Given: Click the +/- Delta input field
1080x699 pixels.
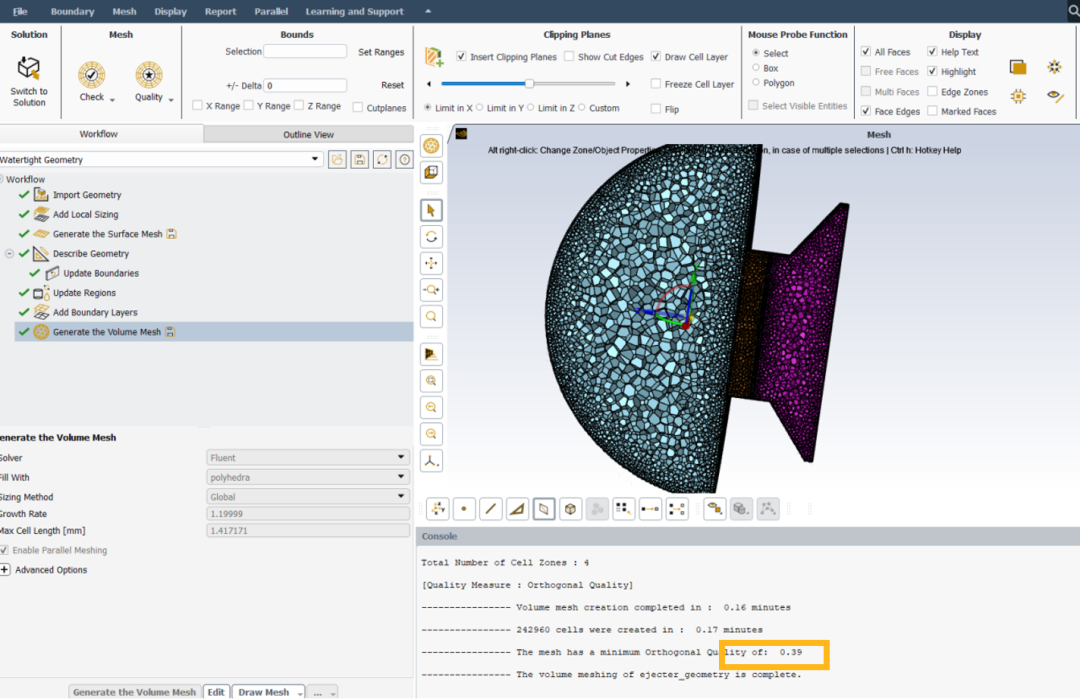Looking at the screenshot, I should 305,85.
